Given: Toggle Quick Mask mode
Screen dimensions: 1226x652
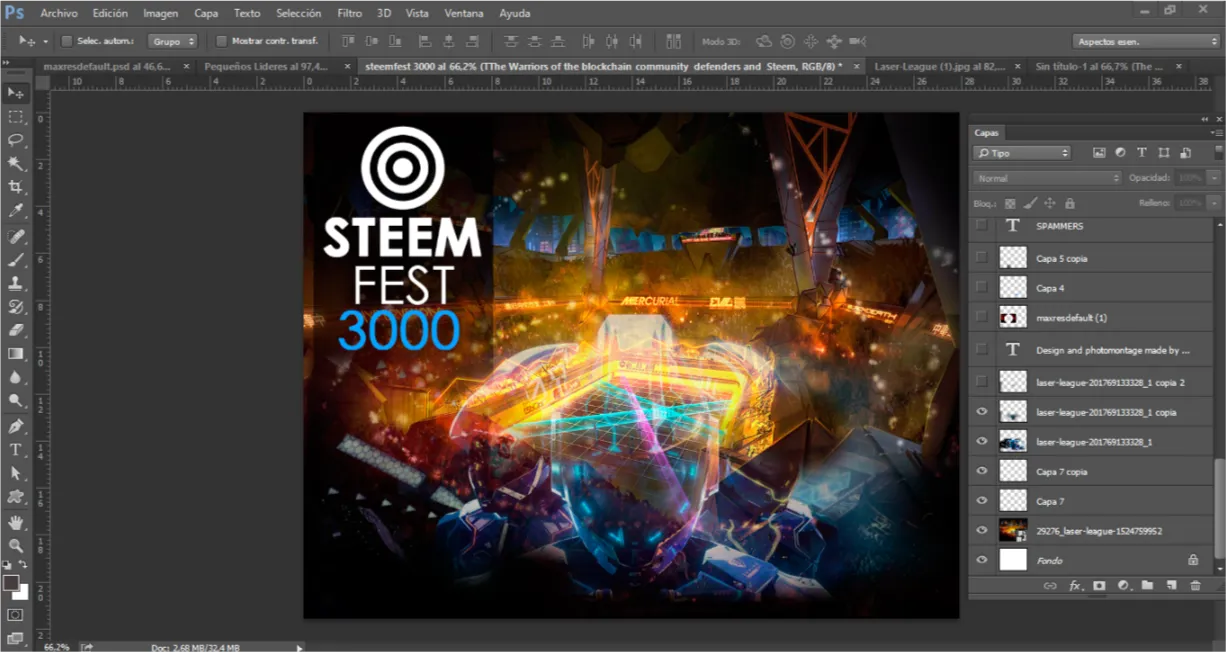Looking at the screenshot, I should click(16, 614).
